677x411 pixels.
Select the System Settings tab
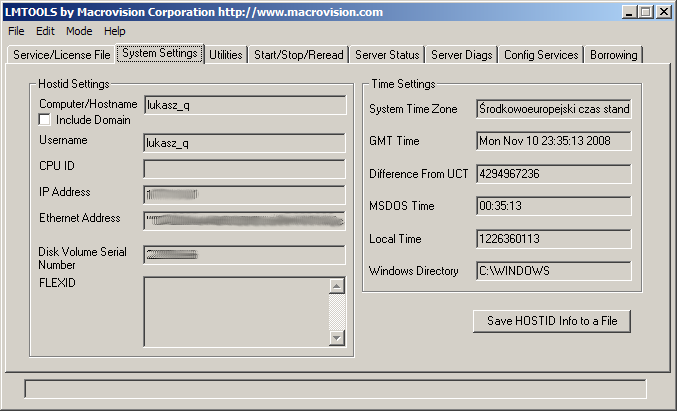pyautogui.click(x=160, y=53)
